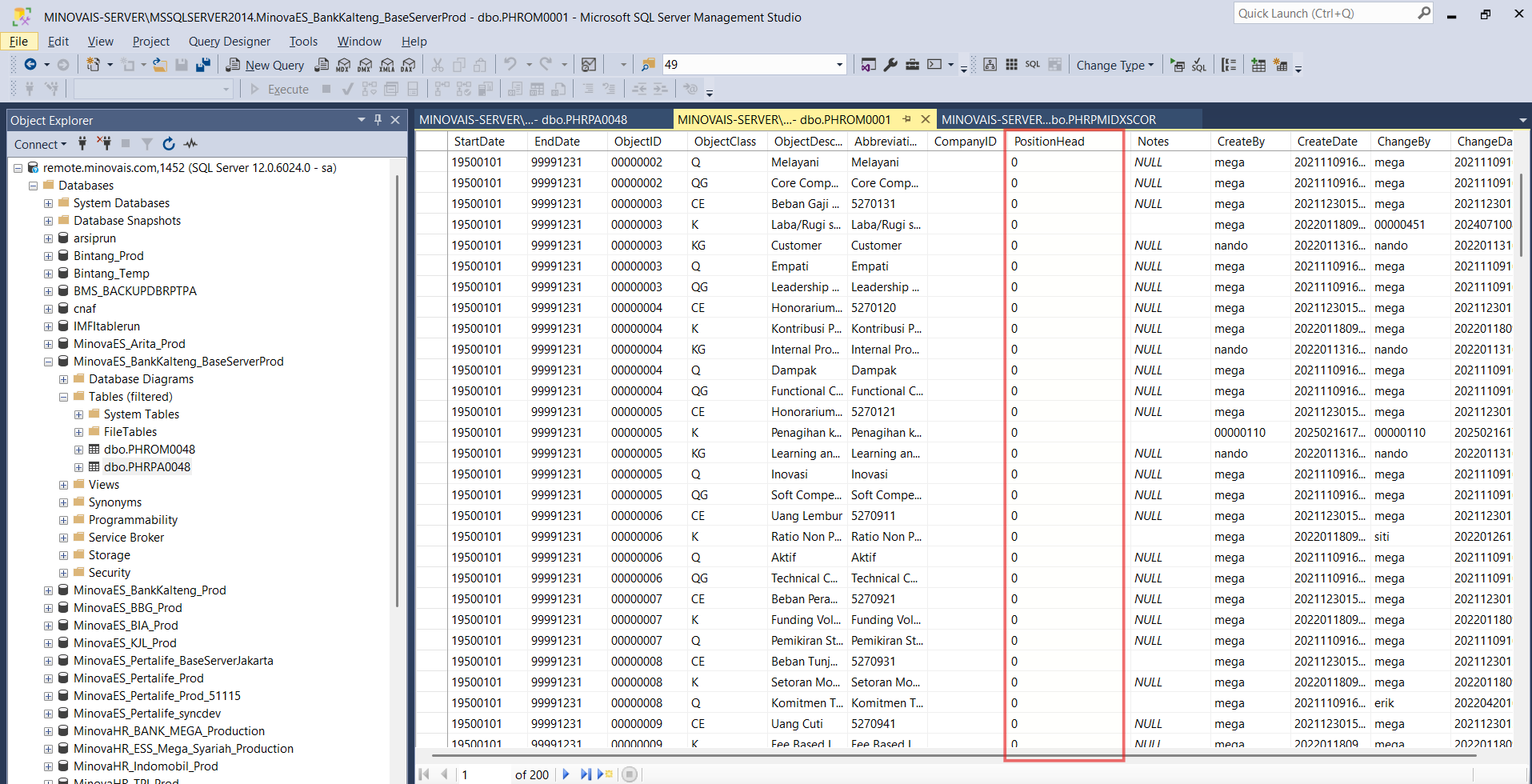Click the Open File folder icon

[160, 65]
